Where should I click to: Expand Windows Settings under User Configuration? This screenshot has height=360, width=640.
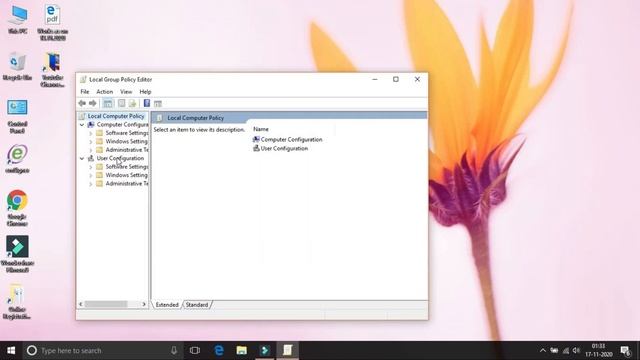coord(91,176)
